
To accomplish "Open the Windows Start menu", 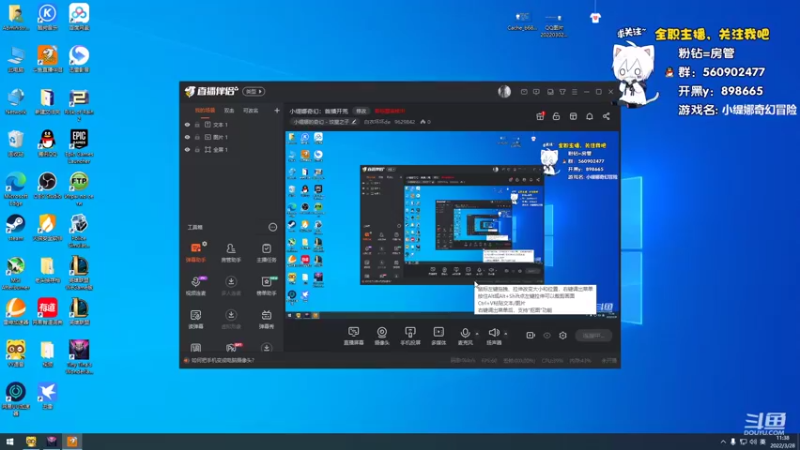I will [10, 441].
